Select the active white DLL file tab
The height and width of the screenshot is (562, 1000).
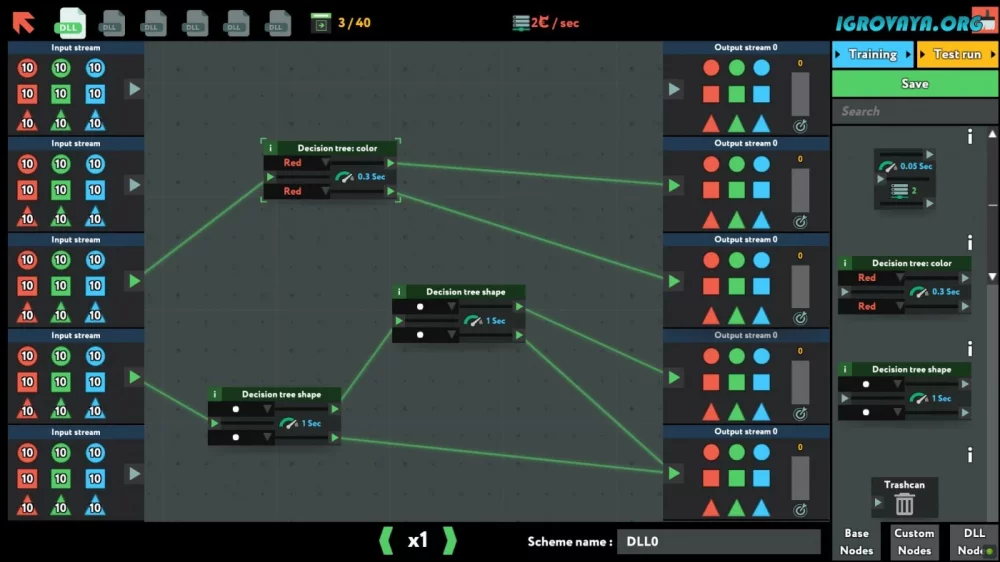click(70, 22)
